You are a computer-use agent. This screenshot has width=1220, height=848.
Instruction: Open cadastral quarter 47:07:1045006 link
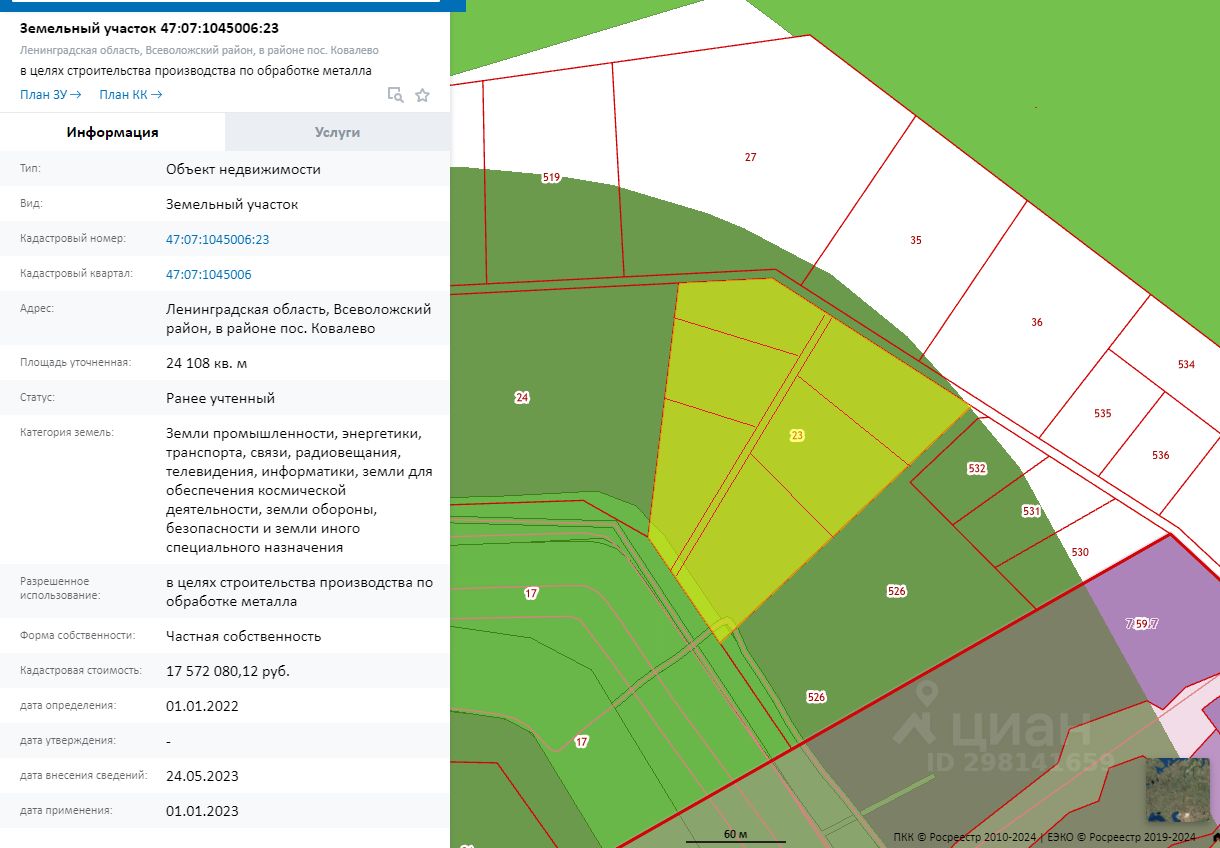point(208,274)
